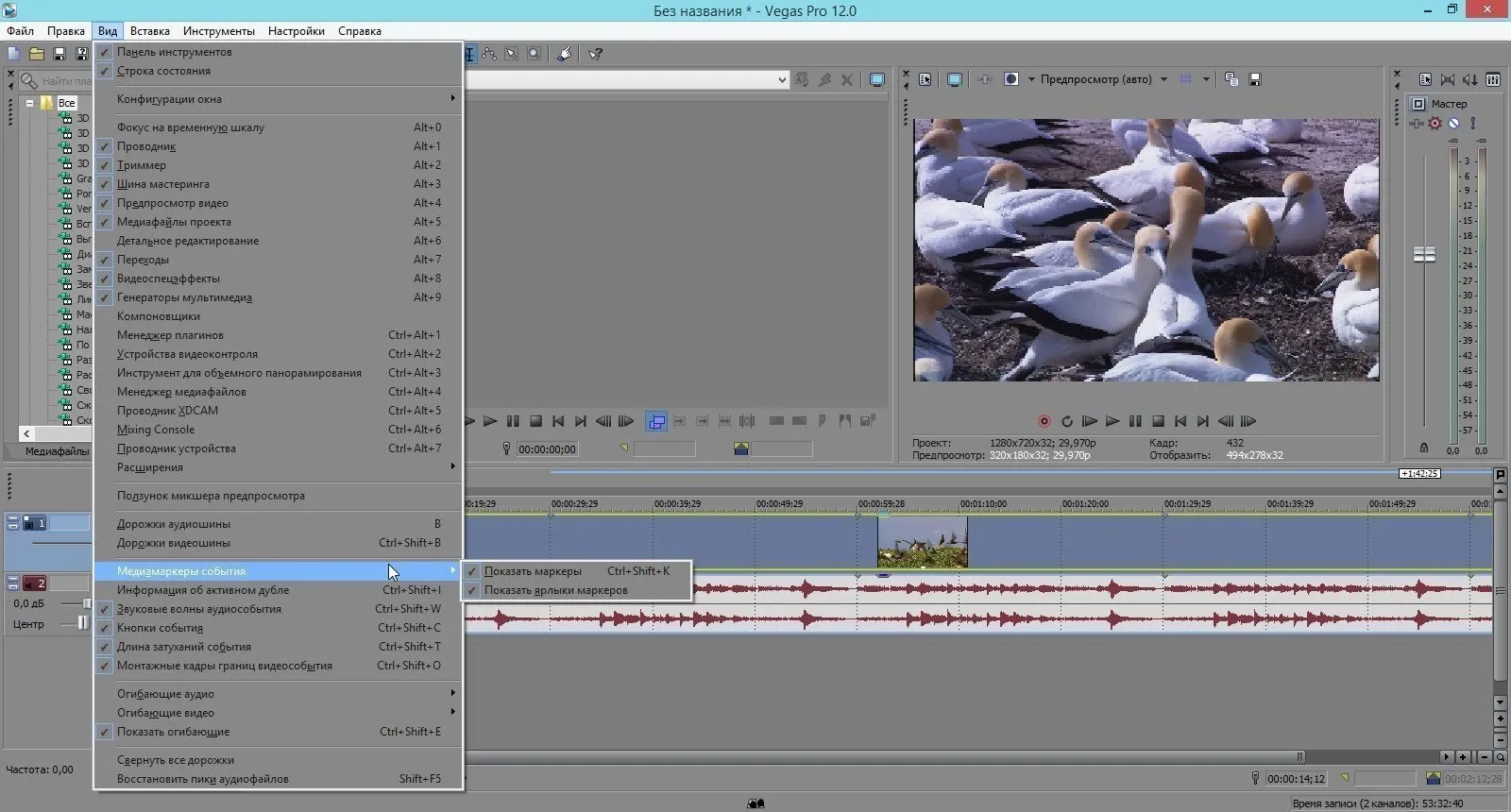Screen dimensions: 1511x812
Task: Click the Master volume fader handle
Action: tap(1424, 254)
